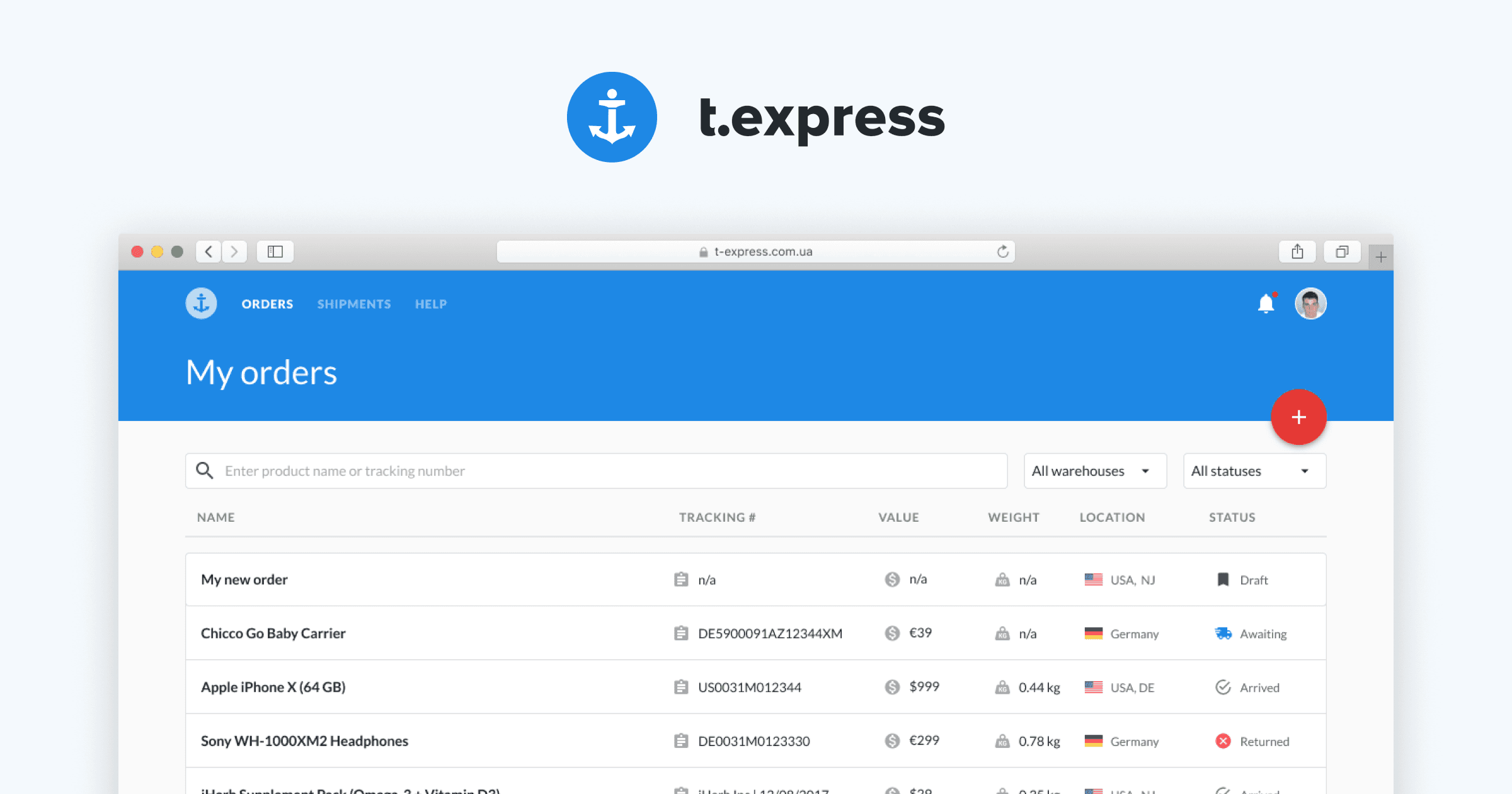Click the browser reload icon

point(1002,251)
